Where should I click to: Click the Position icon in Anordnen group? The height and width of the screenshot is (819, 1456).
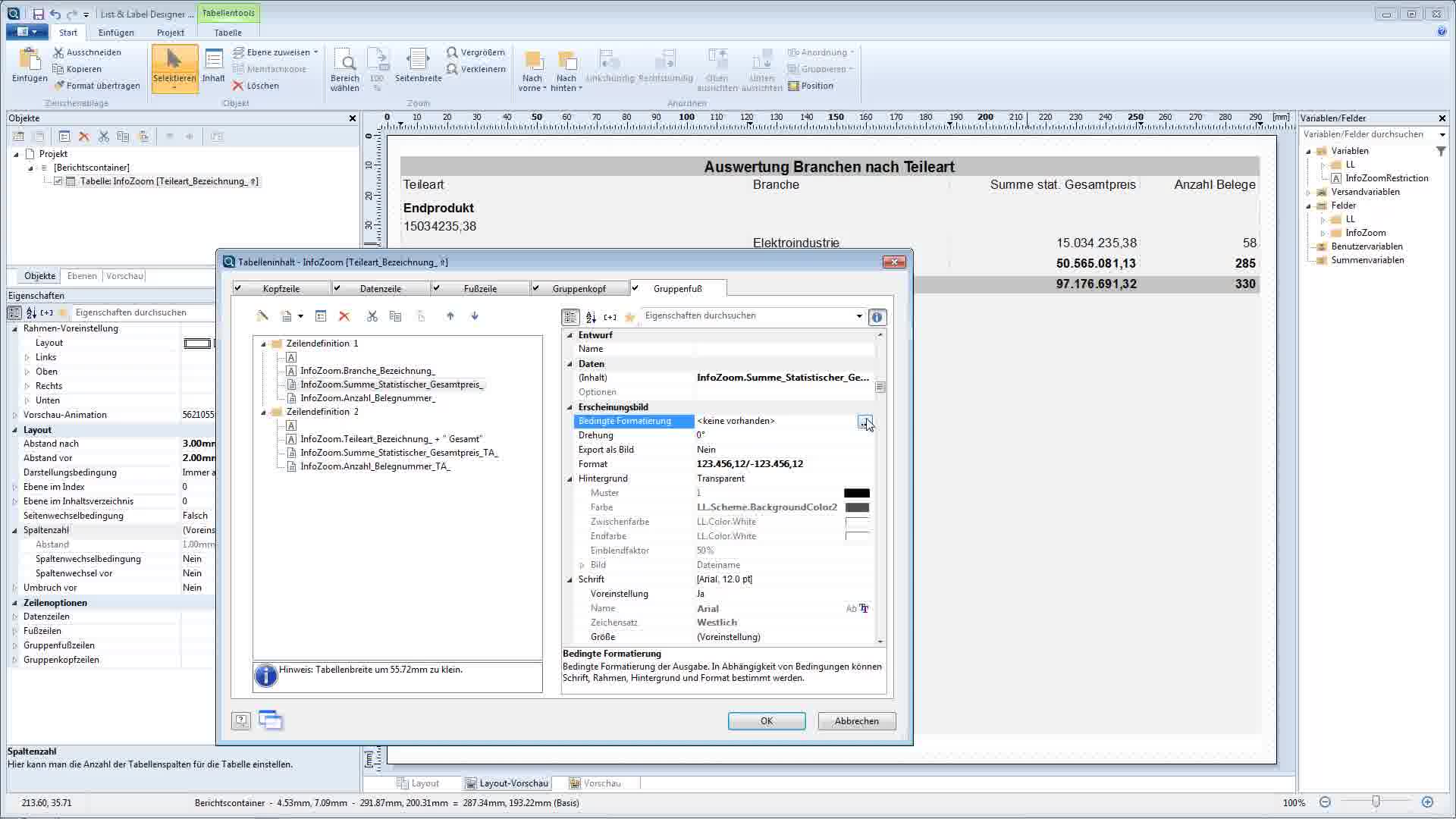point(793,86)
